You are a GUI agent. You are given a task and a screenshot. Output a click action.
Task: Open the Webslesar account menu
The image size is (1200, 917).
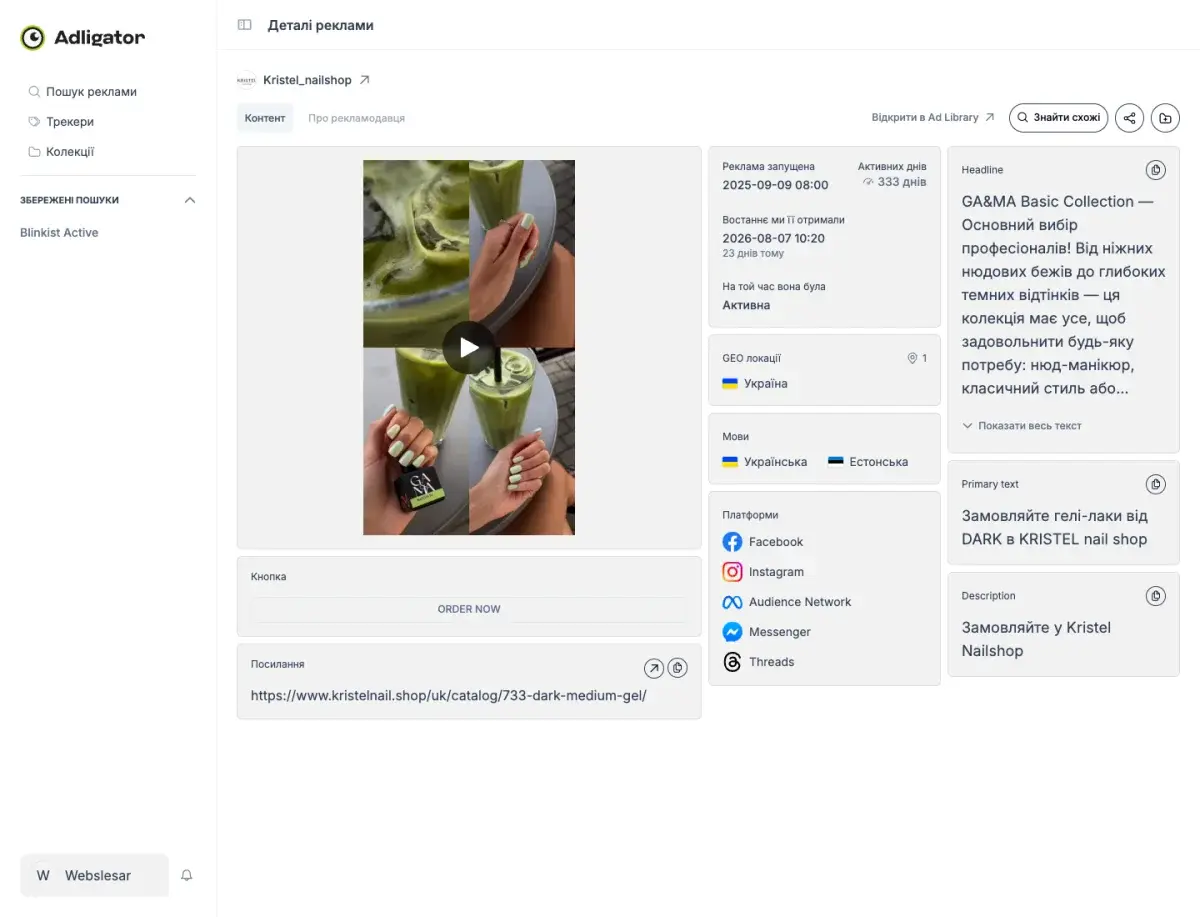[x=95, y=875]
